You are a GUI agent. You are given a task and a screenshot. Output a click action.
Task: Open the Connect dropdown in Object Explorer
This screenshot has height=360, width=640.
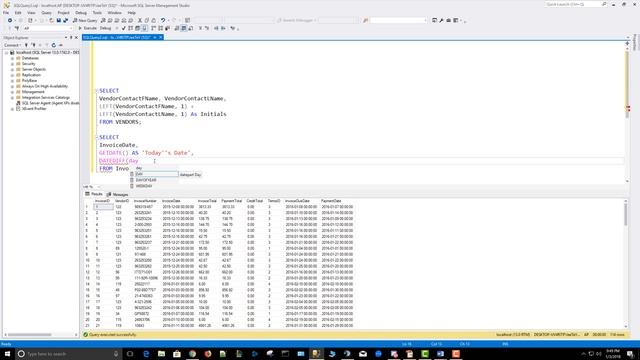[12, 45]
